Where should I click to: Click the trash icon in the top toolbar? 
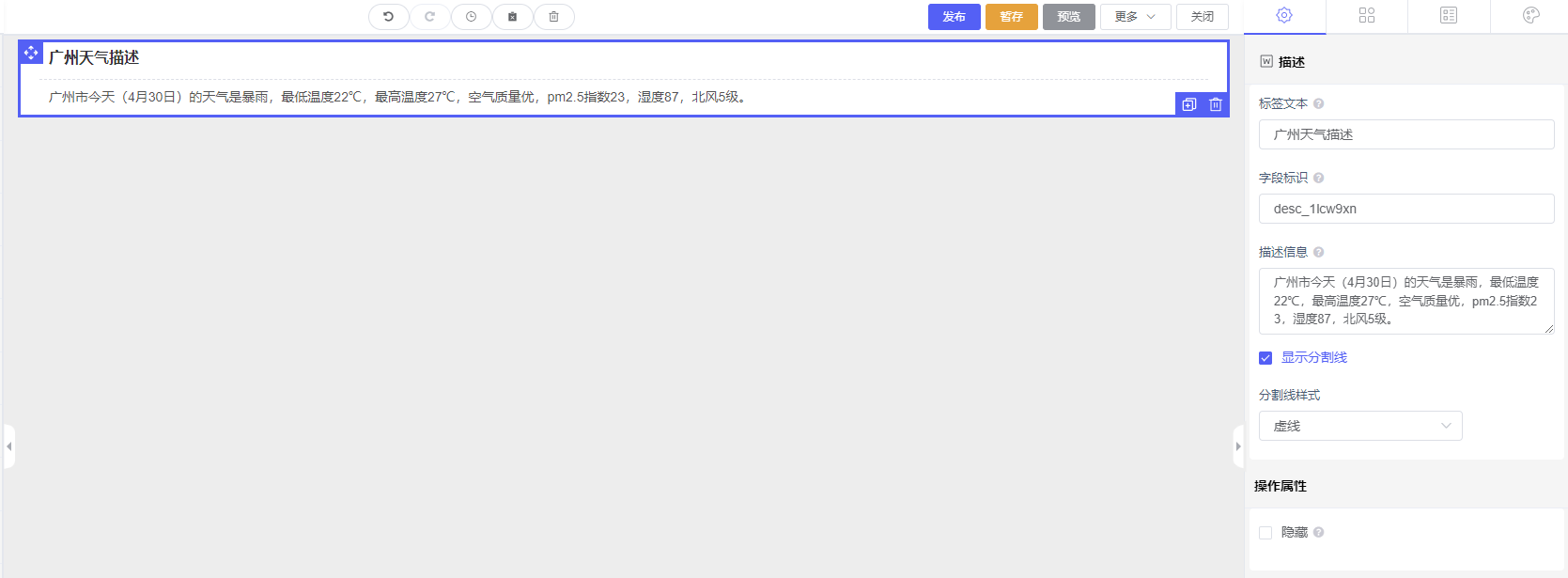tap(553, 17)
